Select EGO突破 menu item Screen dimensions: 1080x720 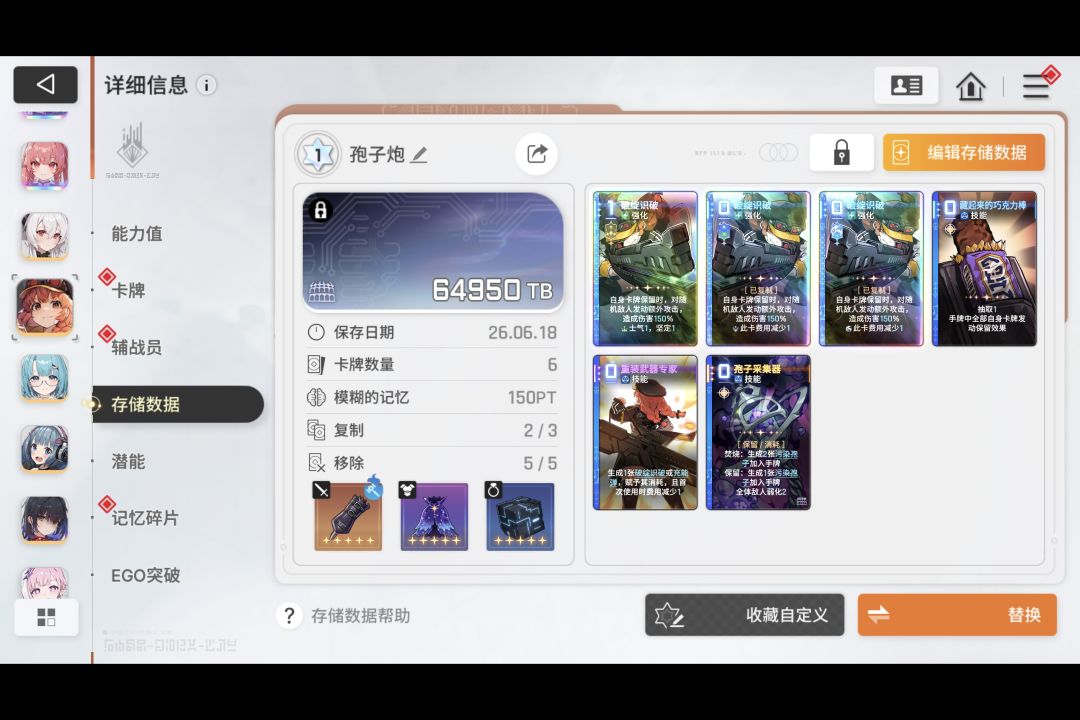click(145, 575)
